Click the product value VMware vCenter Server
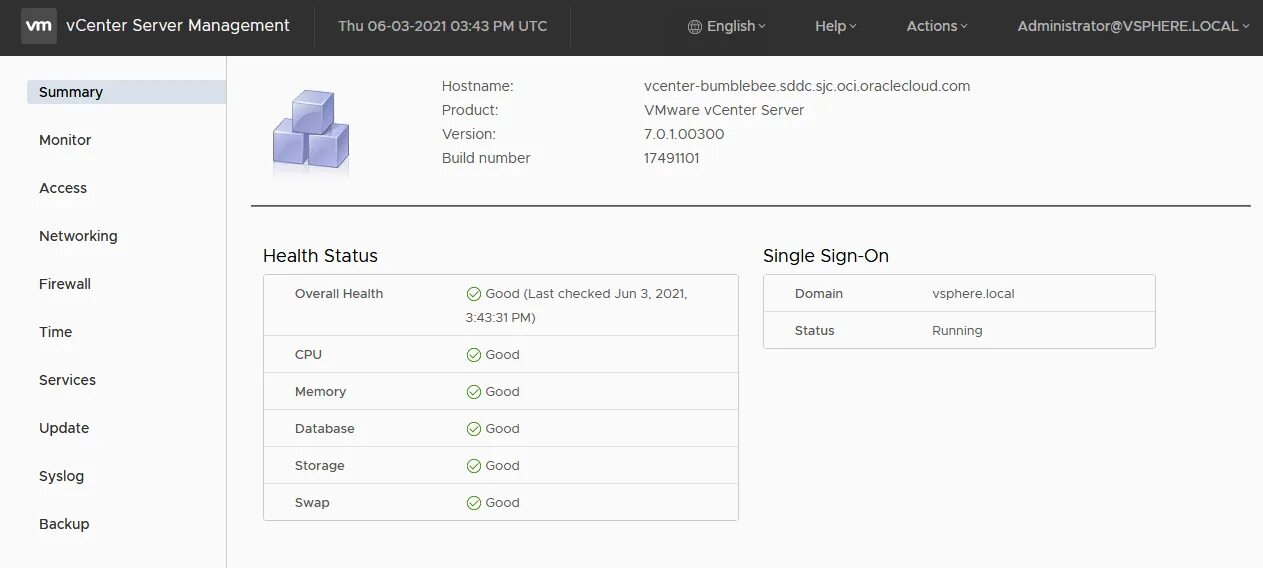This screenshot has width=1263, height=568. (x=724, y=110)
